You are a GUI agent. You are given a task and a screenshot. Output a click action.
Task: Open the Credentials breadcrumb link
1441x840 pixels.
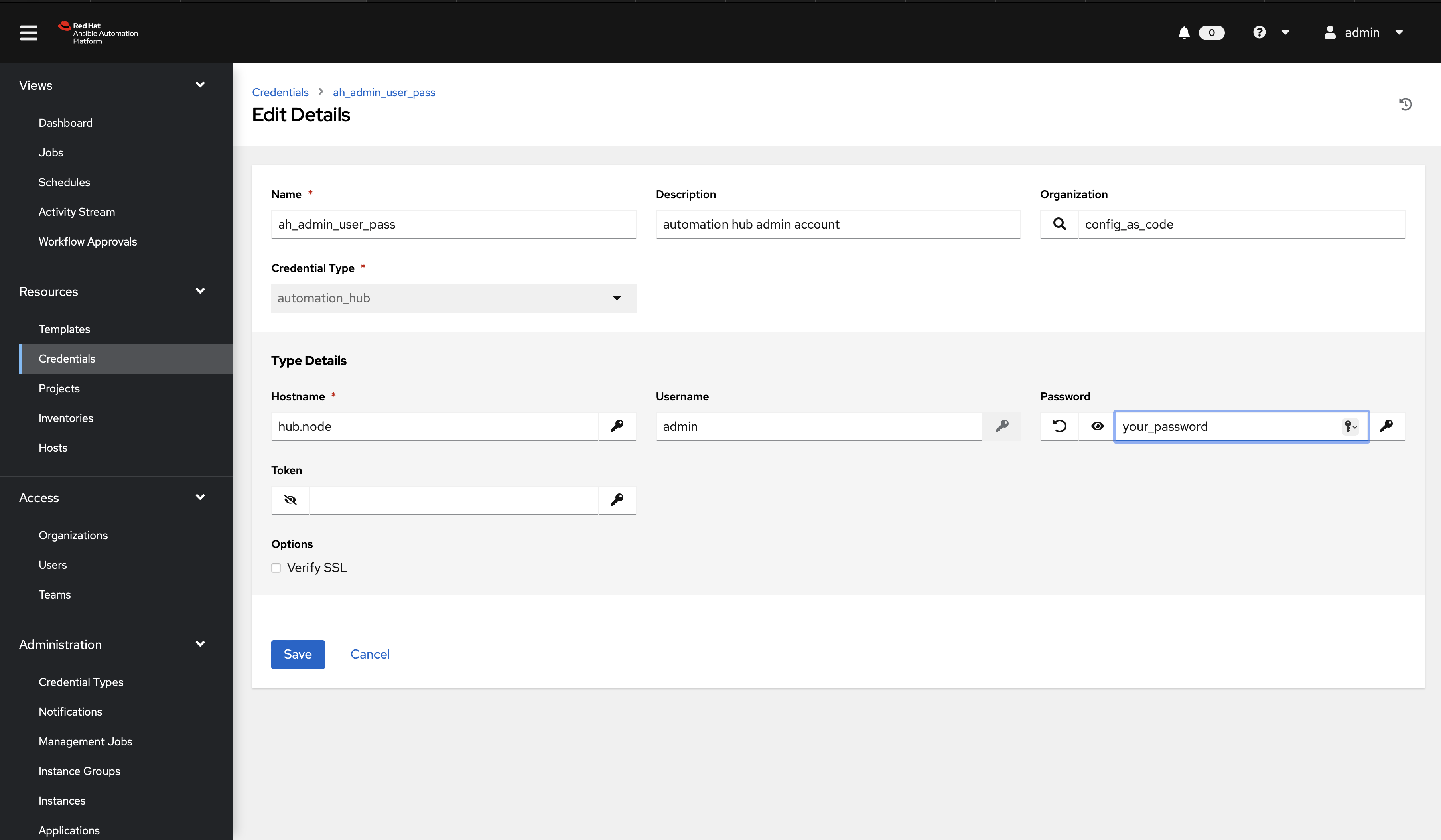(280, 92)
